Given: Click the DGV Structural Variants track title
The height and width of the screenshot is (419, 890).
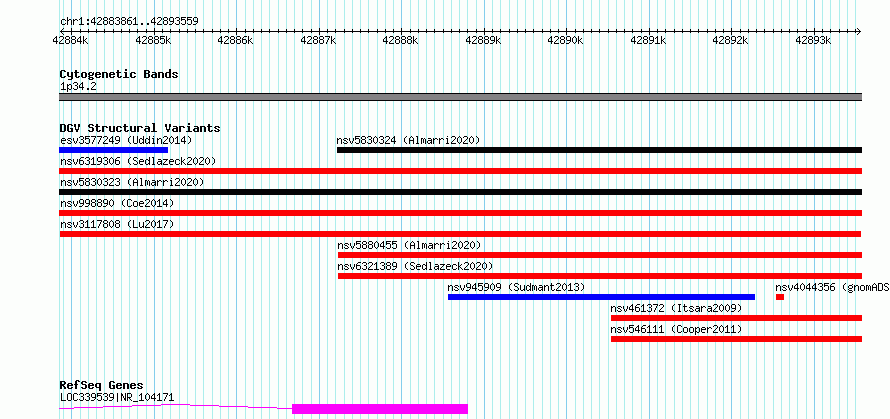Looking at the screenshot, I should (x=140, y=128).
